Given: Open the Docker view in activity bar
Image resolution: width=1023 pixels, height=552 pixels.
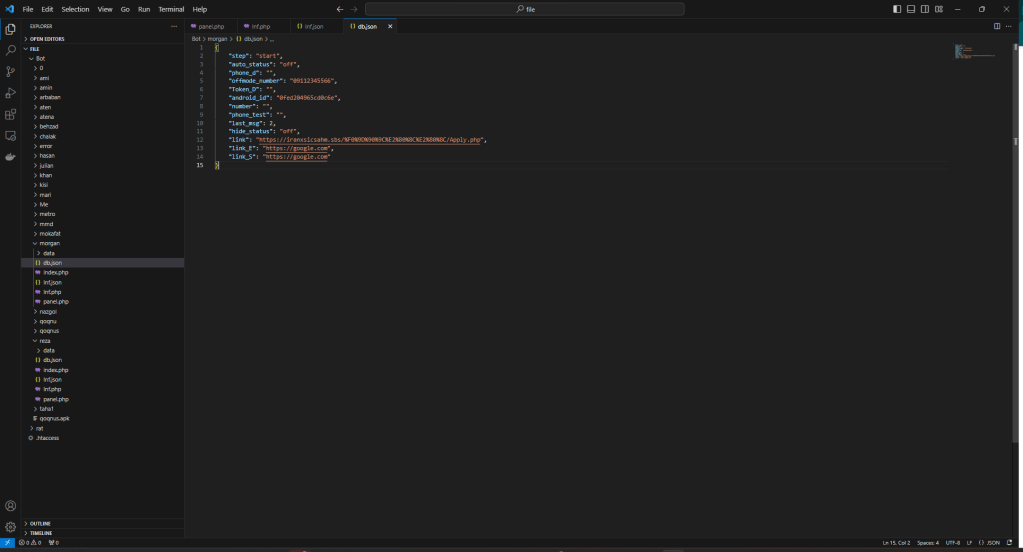Looking at the screenshot, I should coord(10,157).
